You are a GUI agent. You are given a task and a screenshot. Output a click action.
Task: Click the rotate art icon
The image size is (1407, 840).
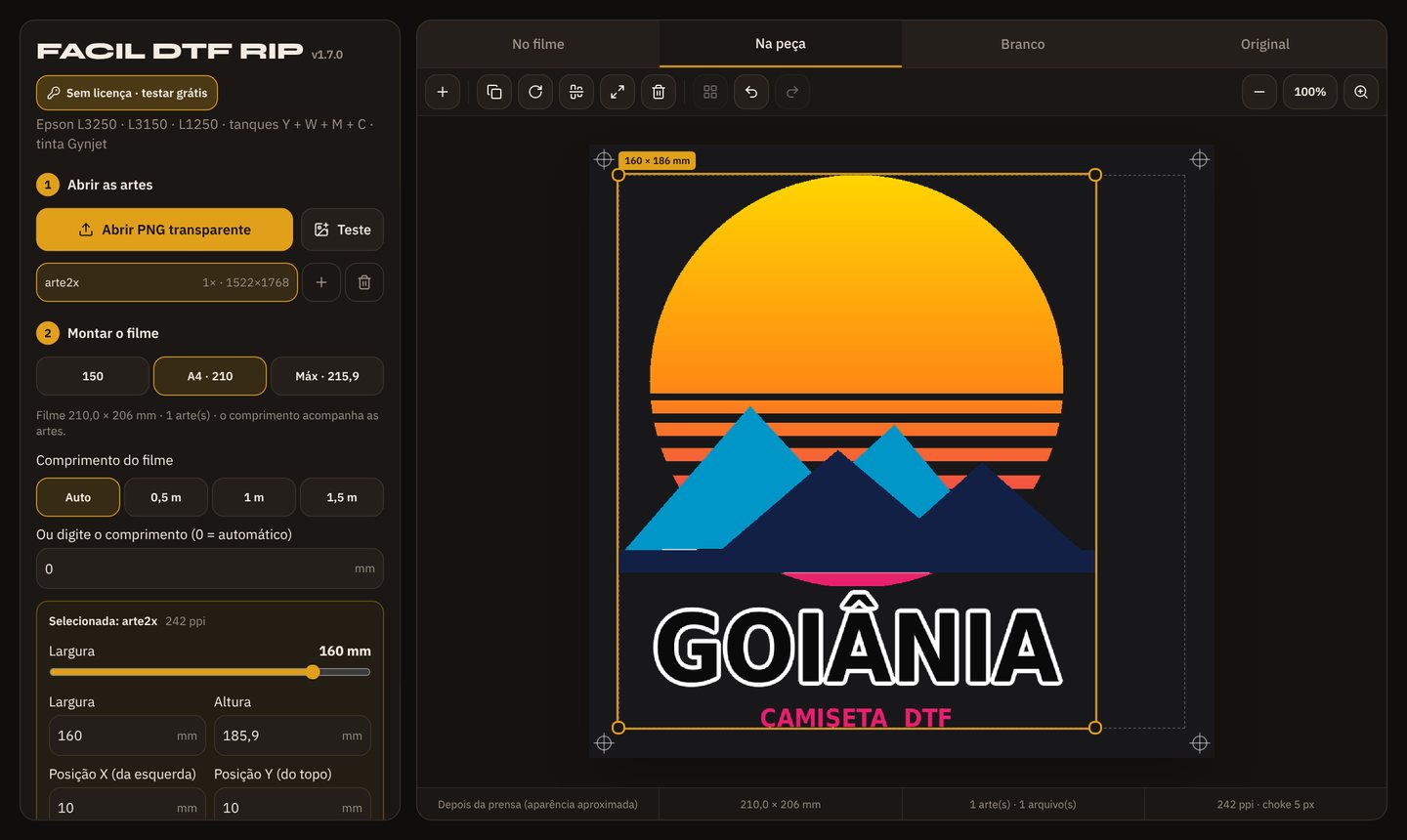pos(535,92)
